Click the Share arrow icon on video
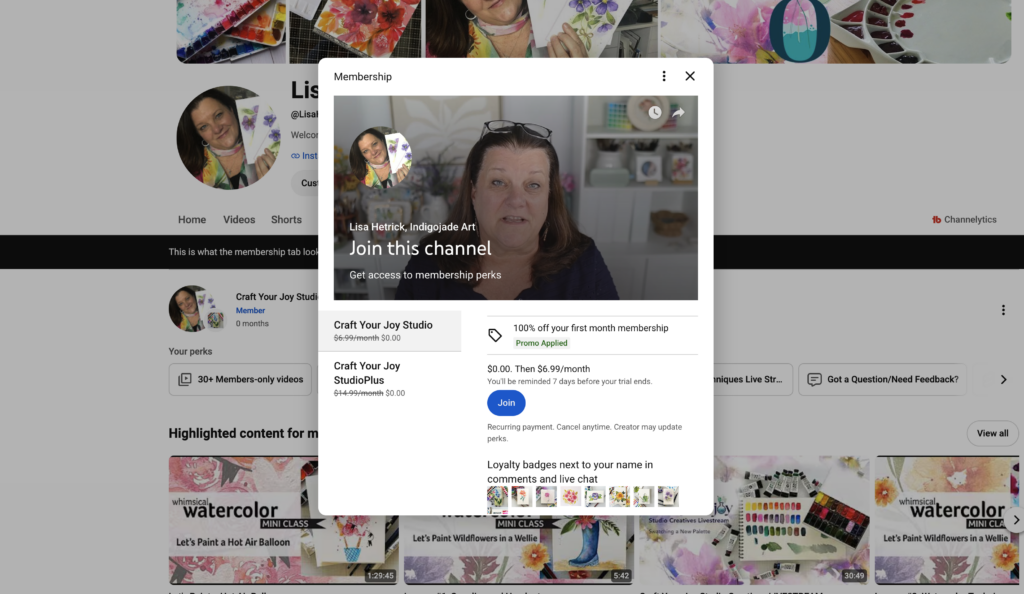The height and width of the screenshot is (594, 1024). click(x=679, y=112)
